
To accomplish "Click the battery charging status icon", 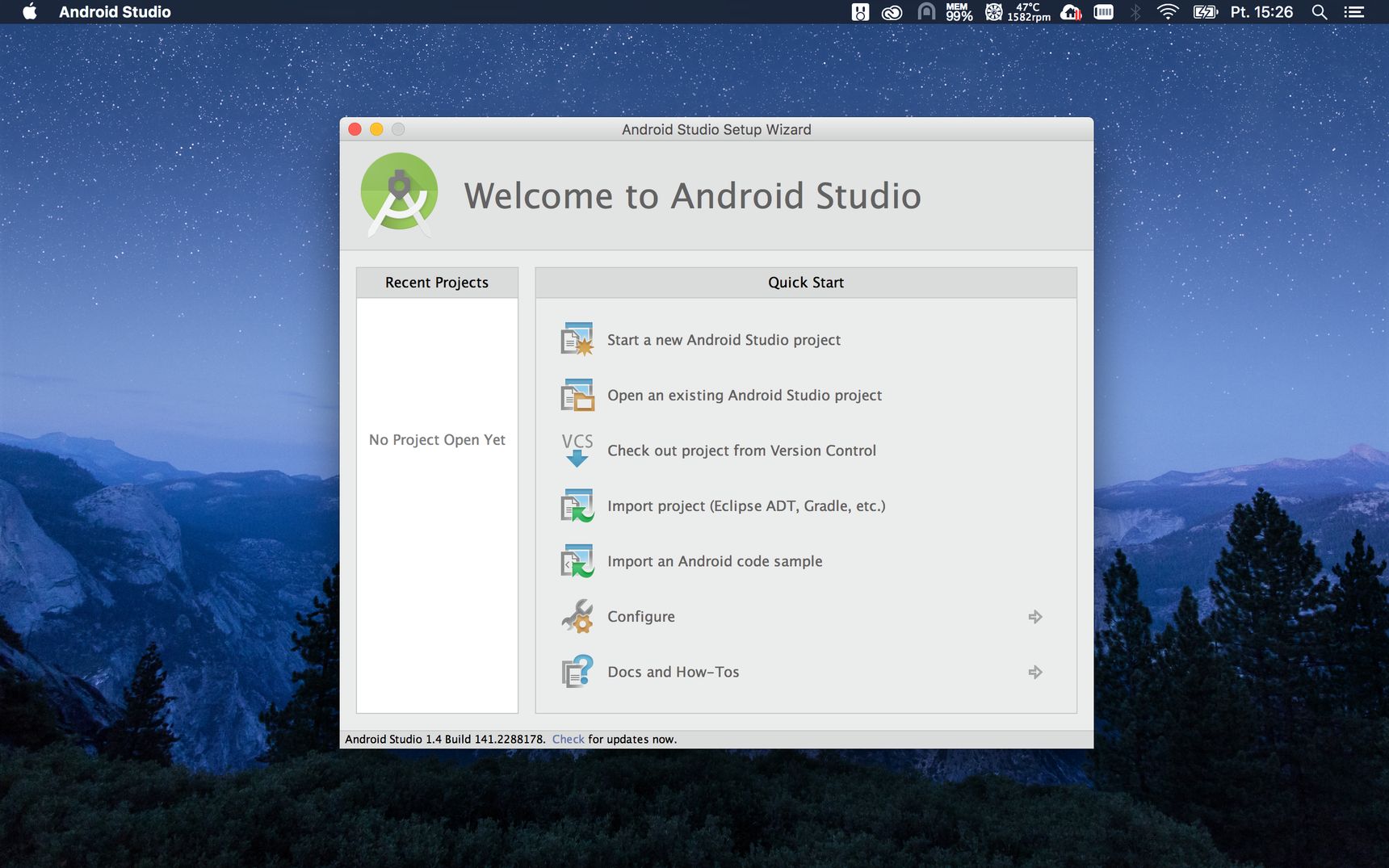I will coord(1205,11).
